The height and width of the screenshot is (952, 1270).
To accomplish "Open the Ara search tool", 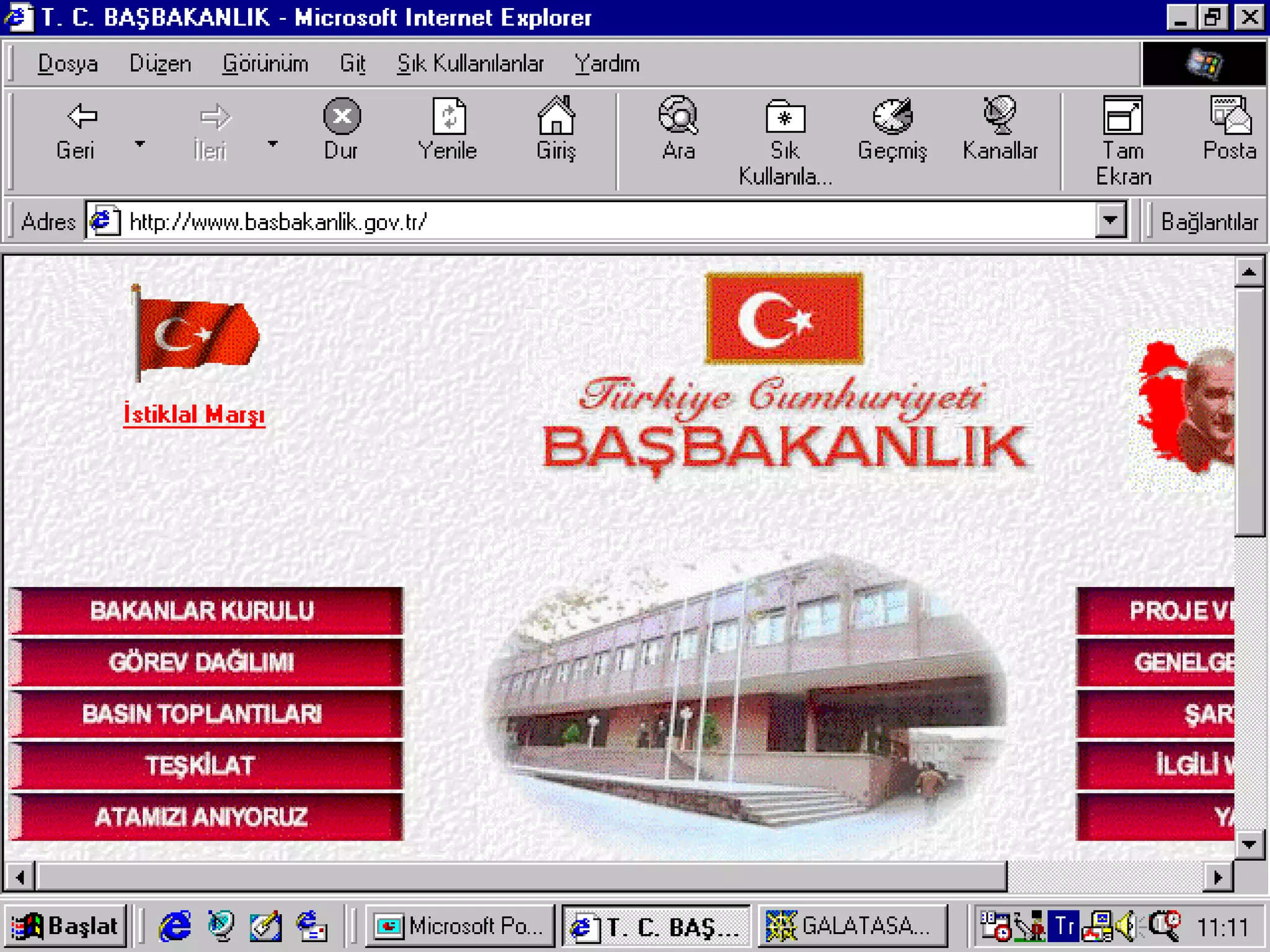I will tap(678, 117).
